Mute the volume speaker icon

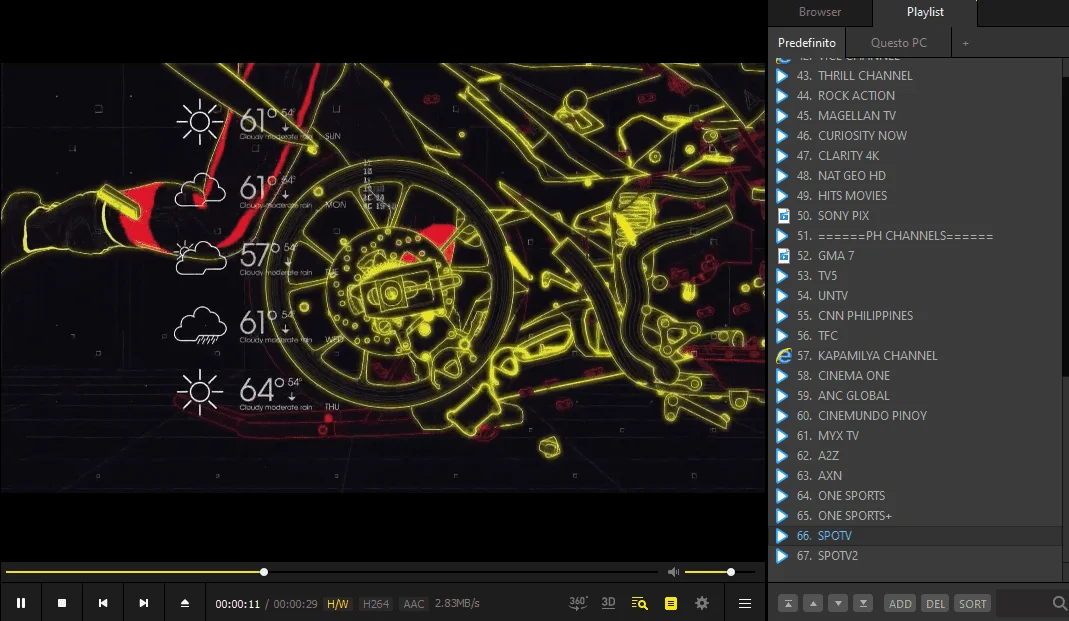(x=674, y=572)
